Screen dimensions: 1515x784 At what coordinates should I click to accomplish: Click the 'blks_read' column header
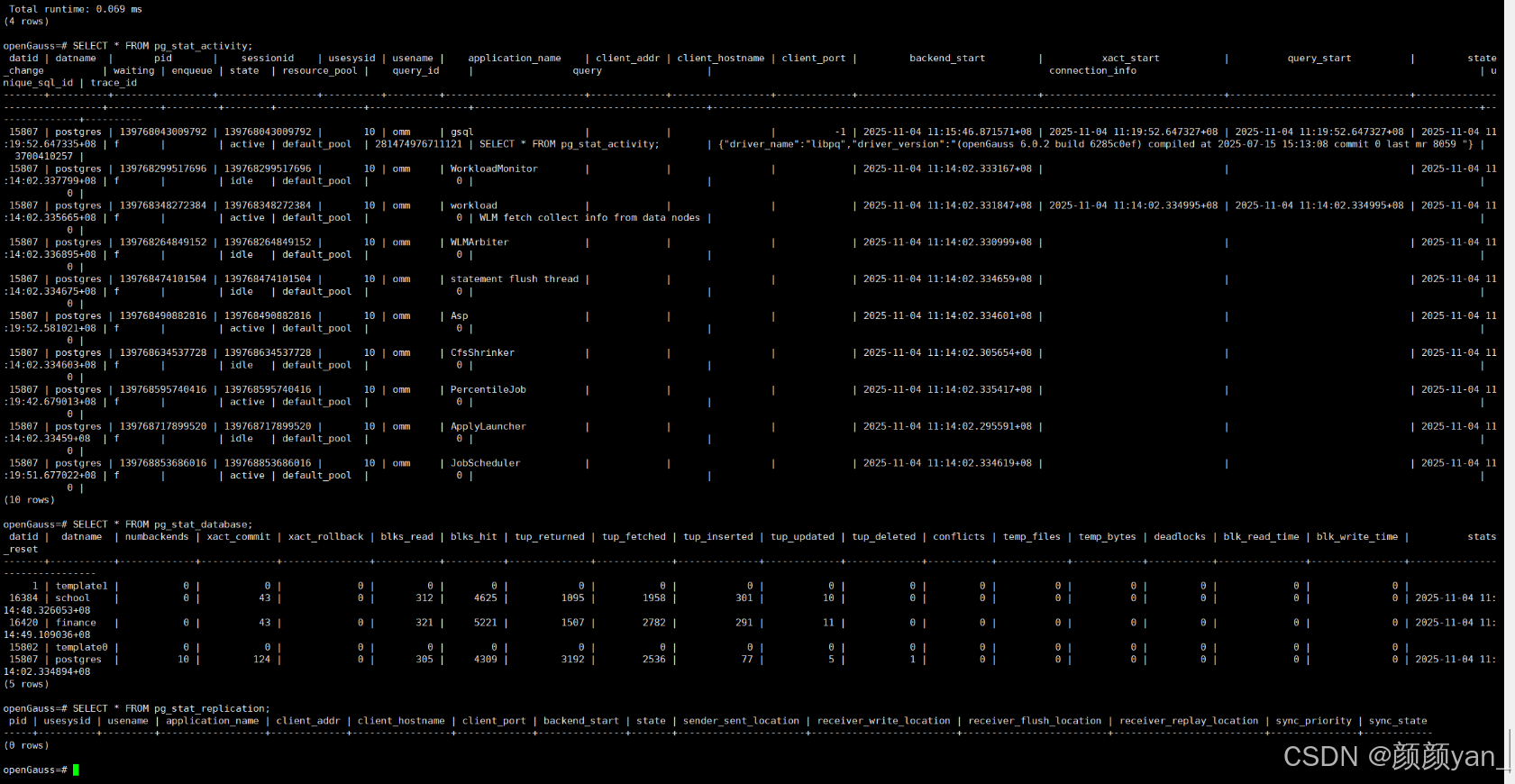pyautogui.click(x=407, y=537)
